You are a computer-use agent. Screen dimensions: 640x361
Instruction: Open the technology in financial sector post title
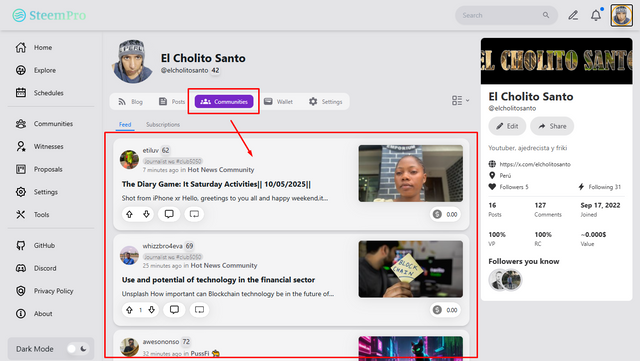(x=218, y=280)
